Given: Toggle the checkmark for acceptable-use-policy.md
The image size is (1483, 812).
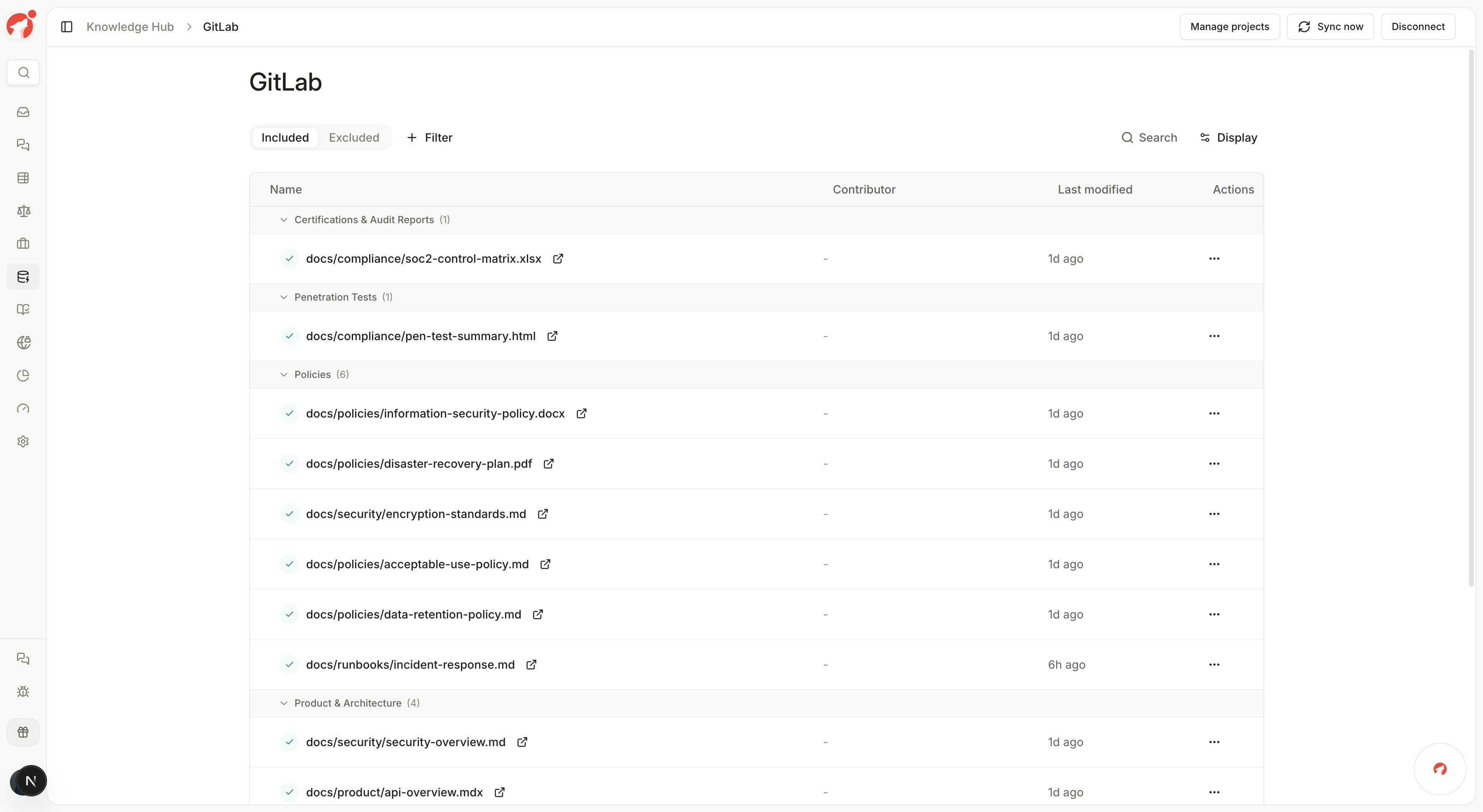Looking at the screenshot, I should click(x=290, y=564).
